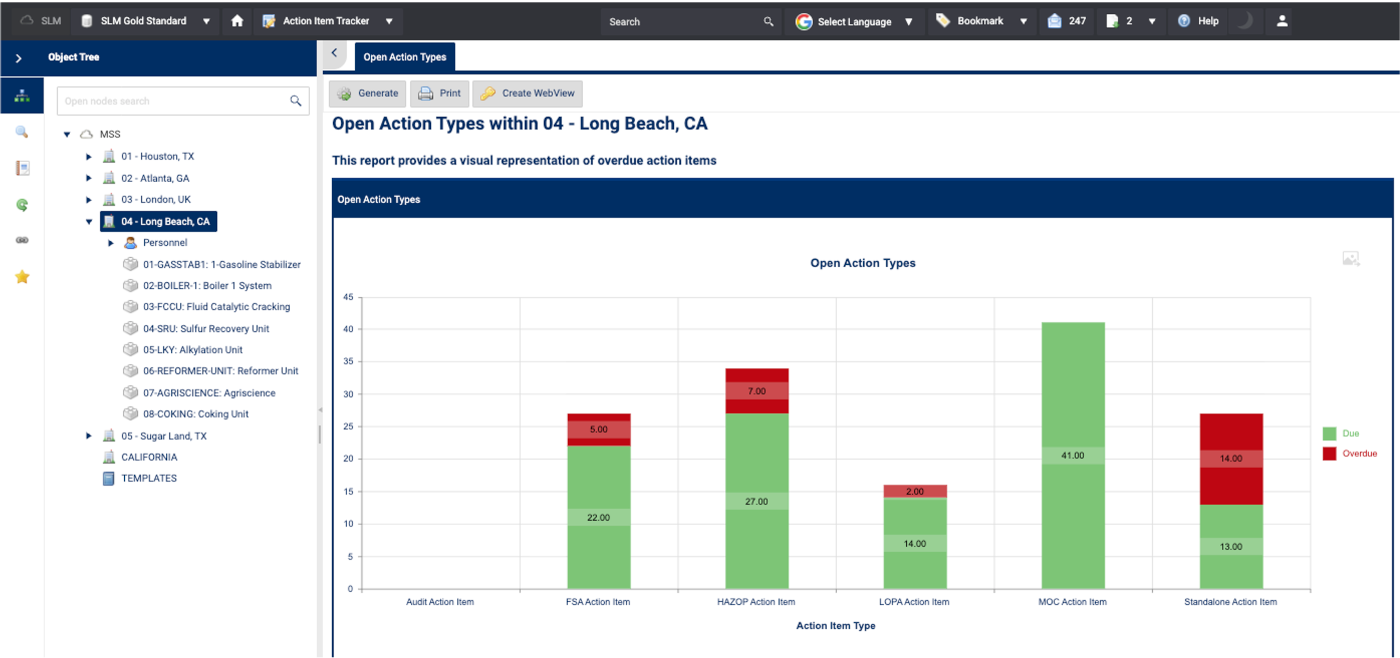Open the yellow star favorites sidebar icon
The image size is (1400, 658).
[22, 277]
